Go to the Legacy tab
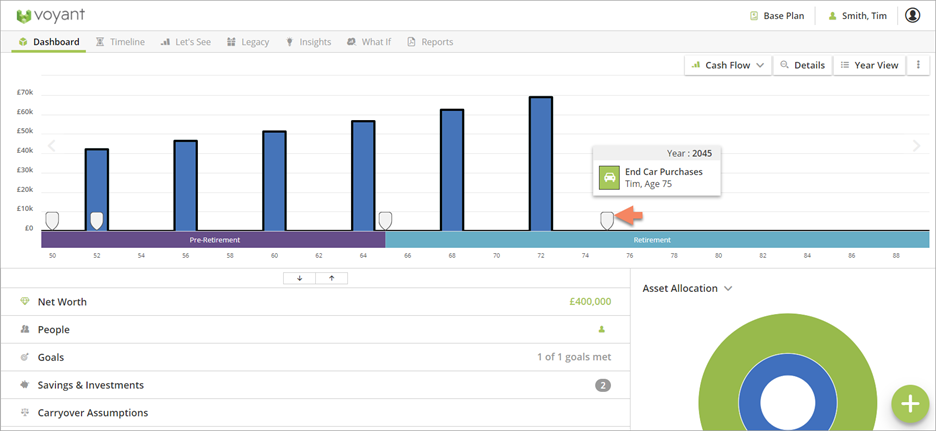 tap(248, 42)
